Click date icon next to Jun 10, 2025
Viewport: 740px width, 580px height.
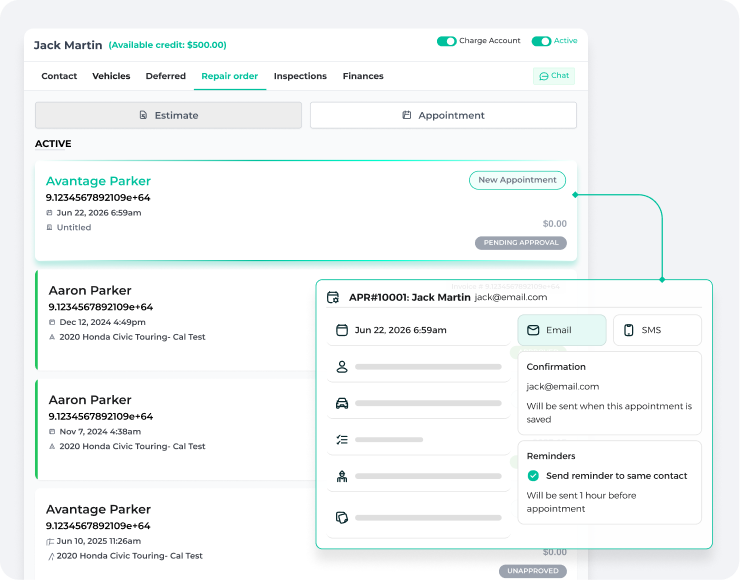[50, 541]
